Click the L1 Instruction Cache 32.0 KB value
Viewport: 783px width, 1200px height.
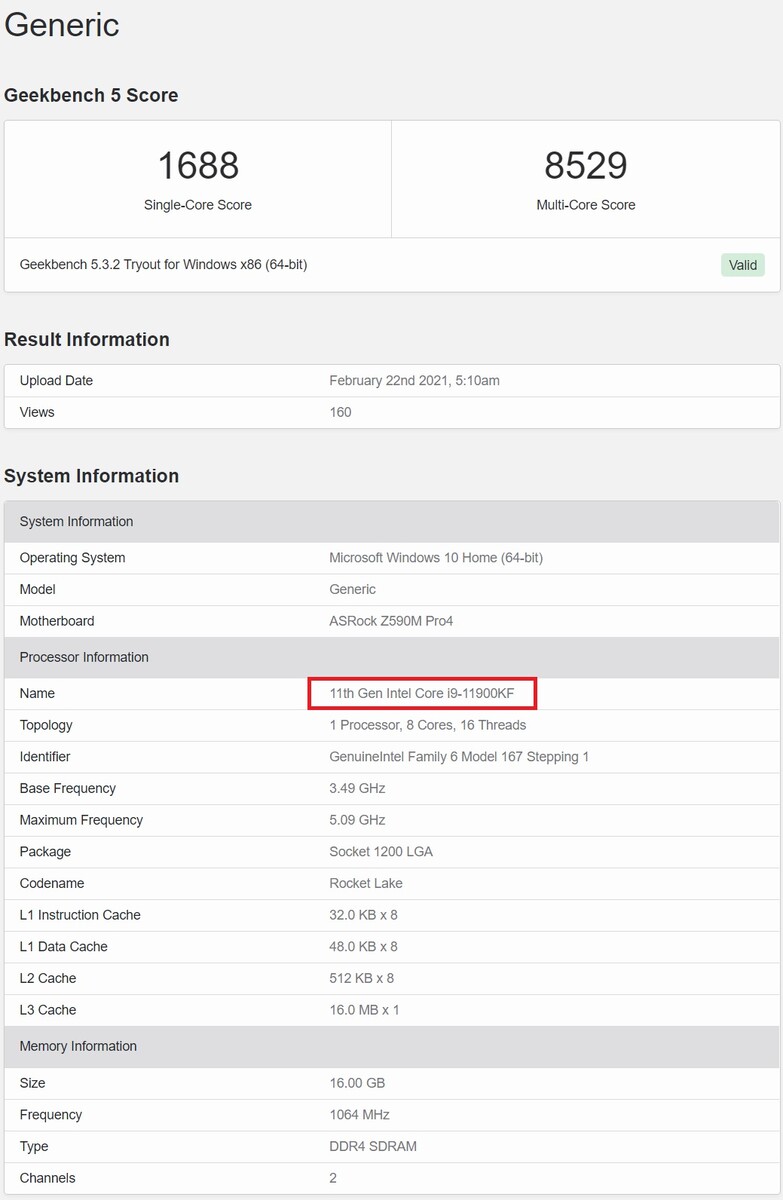[x=363, y=915]
